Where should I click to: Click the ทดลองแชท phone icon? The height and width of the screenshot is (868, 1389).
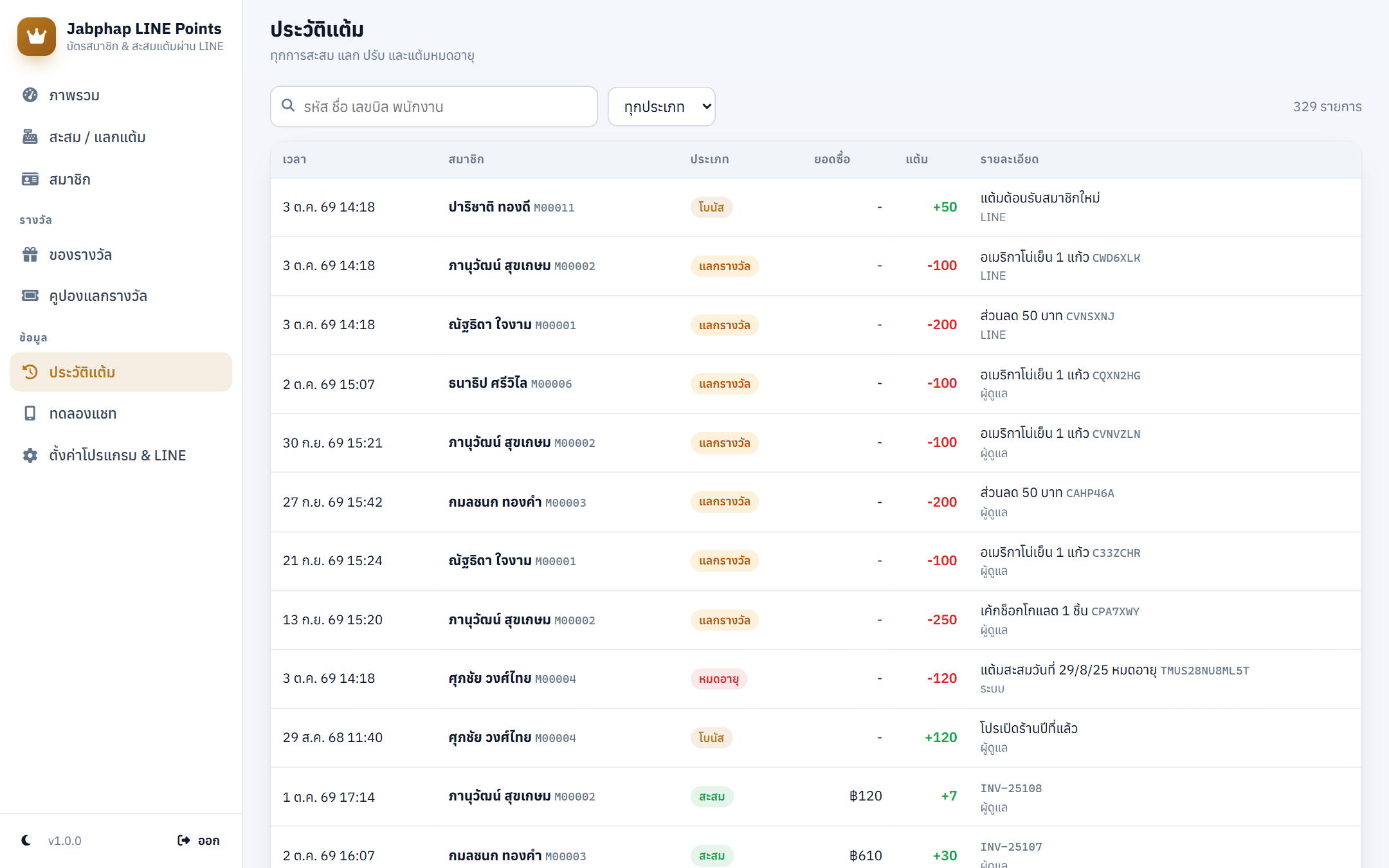[30, 413]
